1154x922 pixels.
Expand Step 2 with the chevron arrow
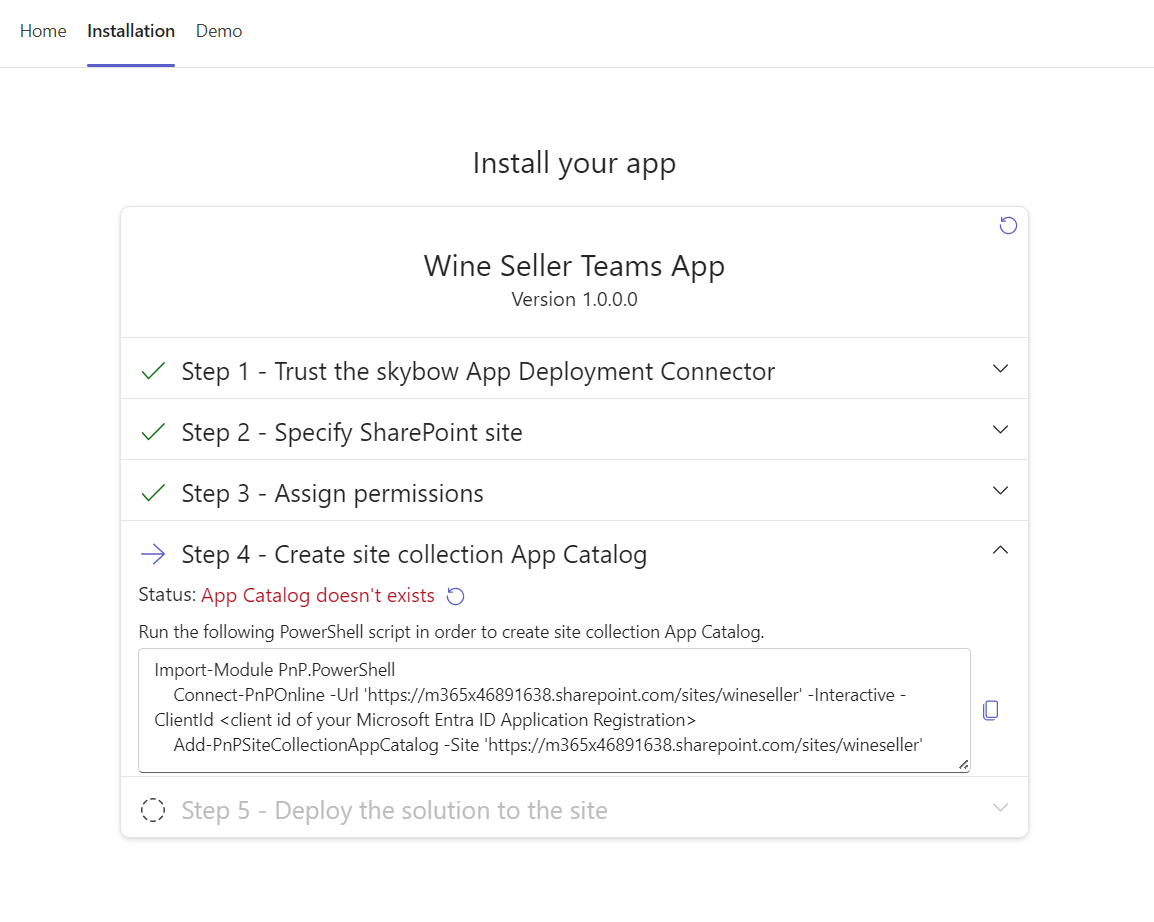(1000, 430)
